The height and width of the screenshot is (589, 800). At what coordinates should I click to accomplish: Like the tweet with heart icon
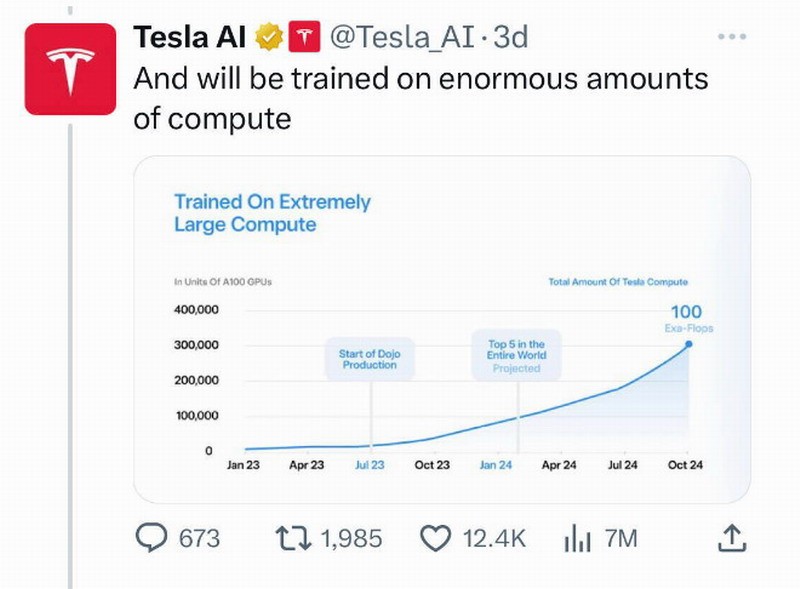pos(435,539)
